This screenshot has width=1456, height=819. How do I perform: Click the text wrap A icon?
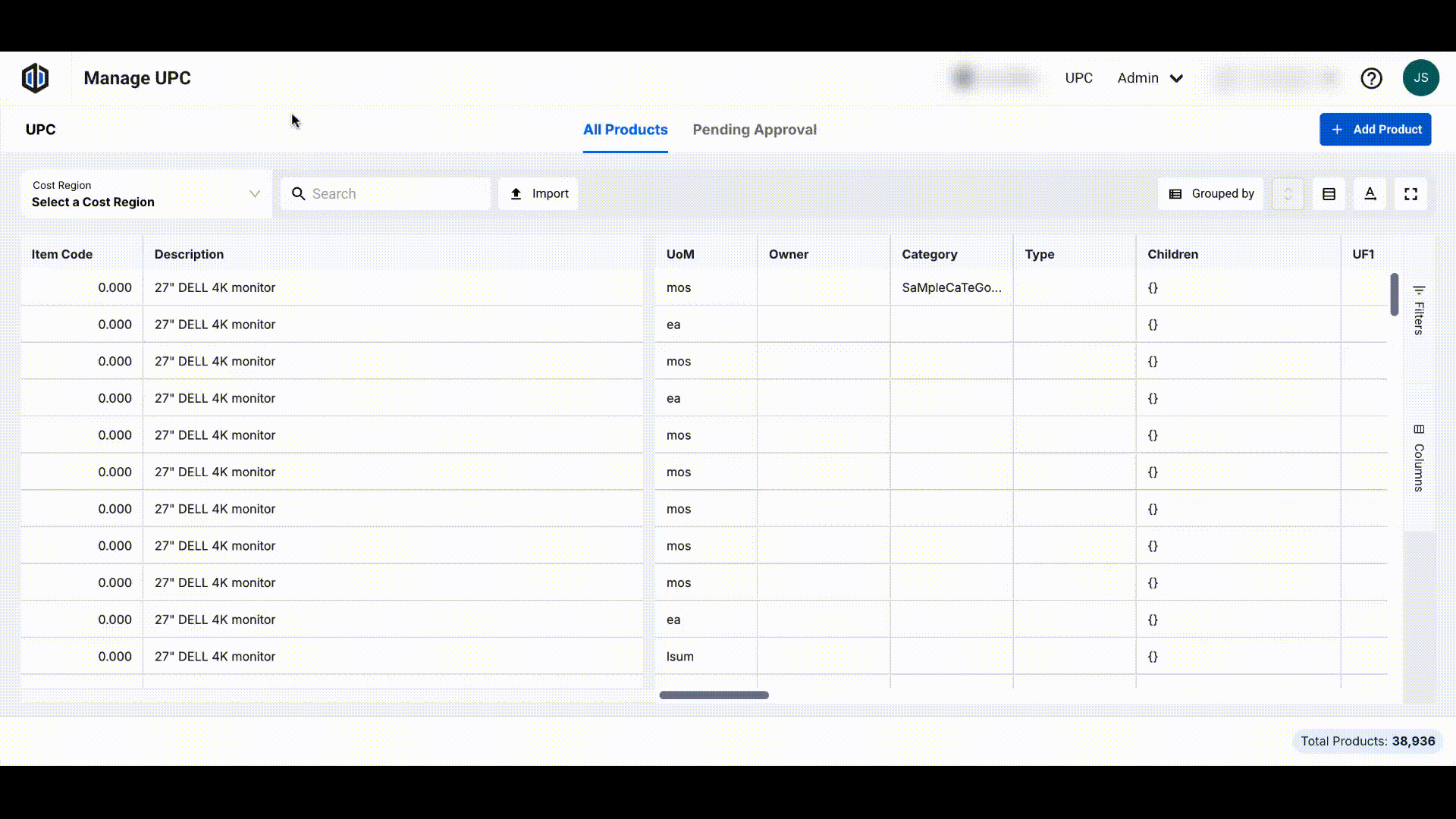coord(1370,194)
